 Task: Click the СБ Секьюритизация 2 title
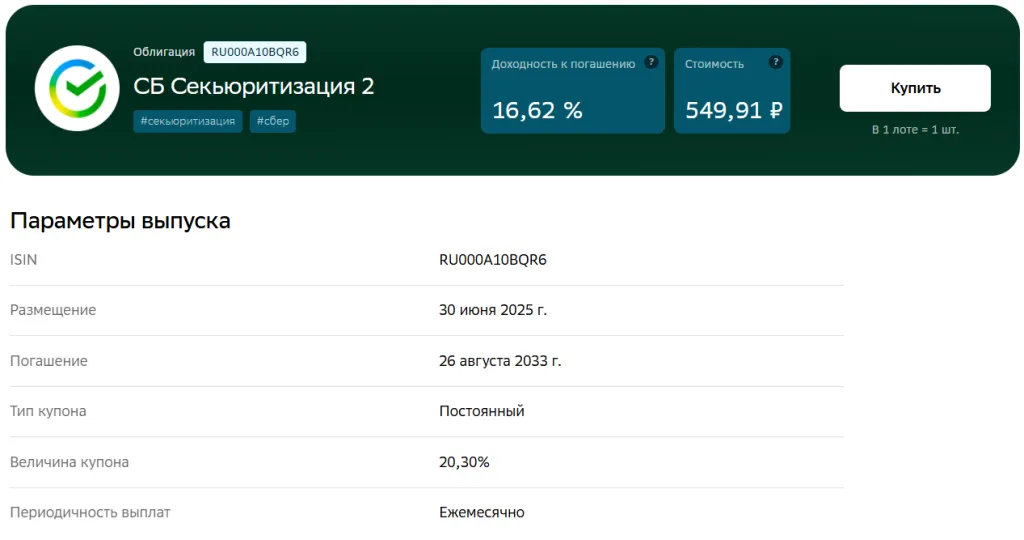coord(254,87)
